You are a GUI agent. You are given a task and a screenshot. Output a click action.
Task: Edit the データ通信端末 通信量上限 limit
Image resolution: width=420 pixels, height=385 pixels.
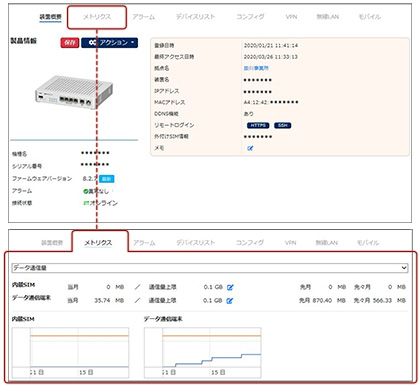pyautogui.click(x=230, y=301)
